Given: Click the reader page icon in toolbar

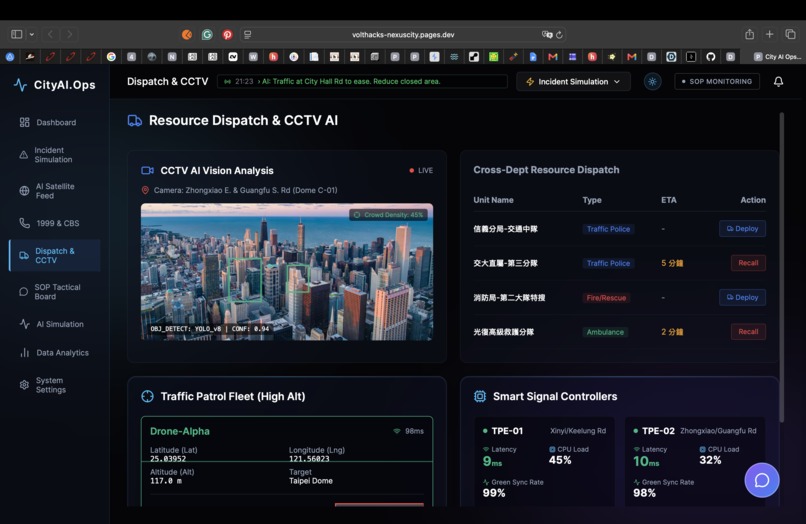Looking at the screenshot, I should (x=247, y=34).
